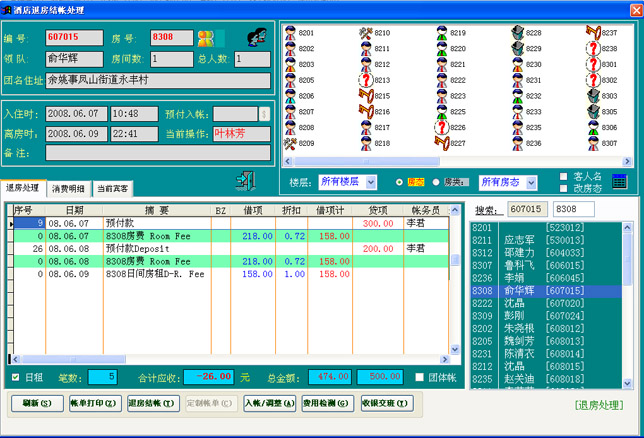The image size is (644, 438).
Task: Click the $ button next to 预付入帐
Action: click(x=264, y=114)
